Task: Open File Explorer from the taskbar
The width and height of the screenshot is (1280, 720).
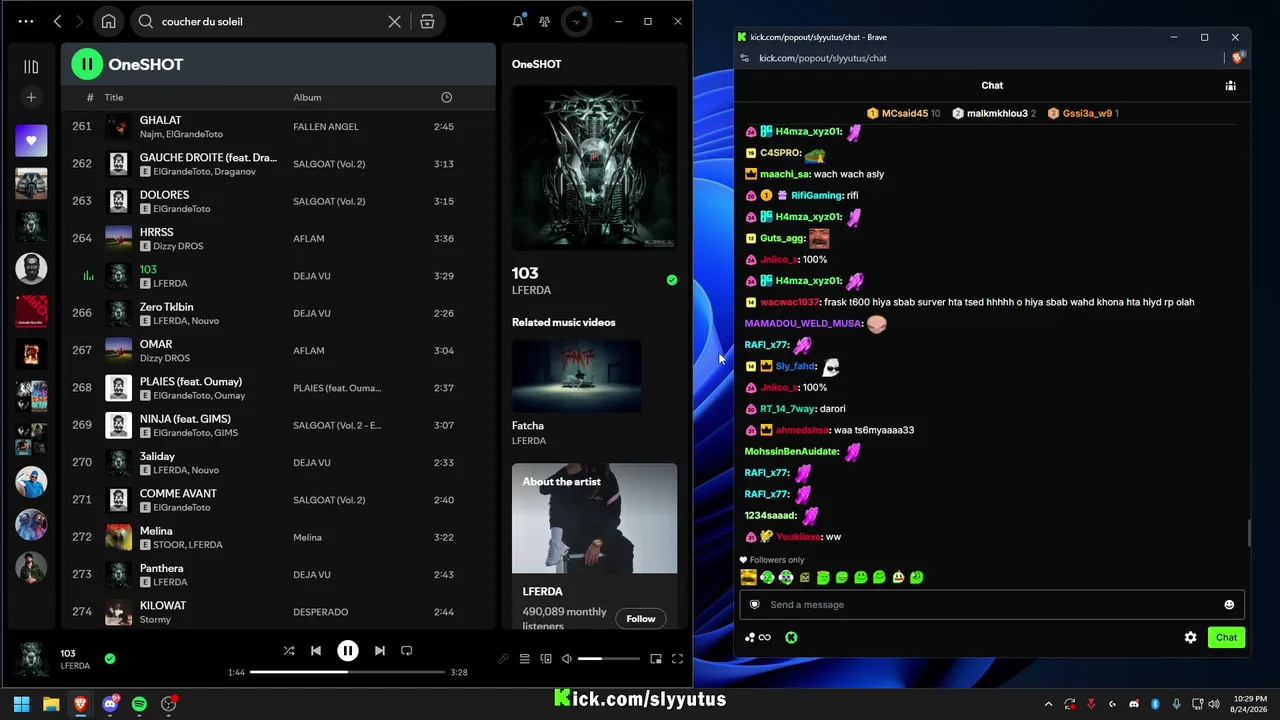Action: (x=51, y=704)
